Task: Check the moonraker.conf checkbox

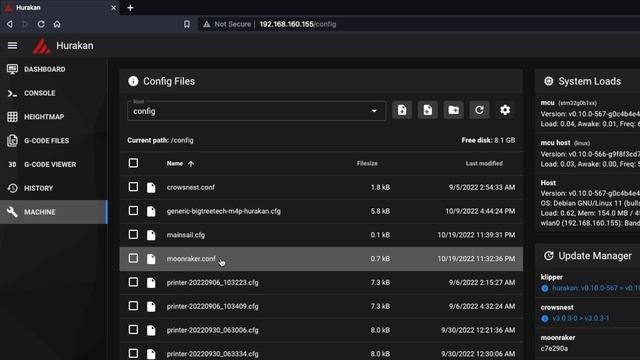Action: (133, 258)
